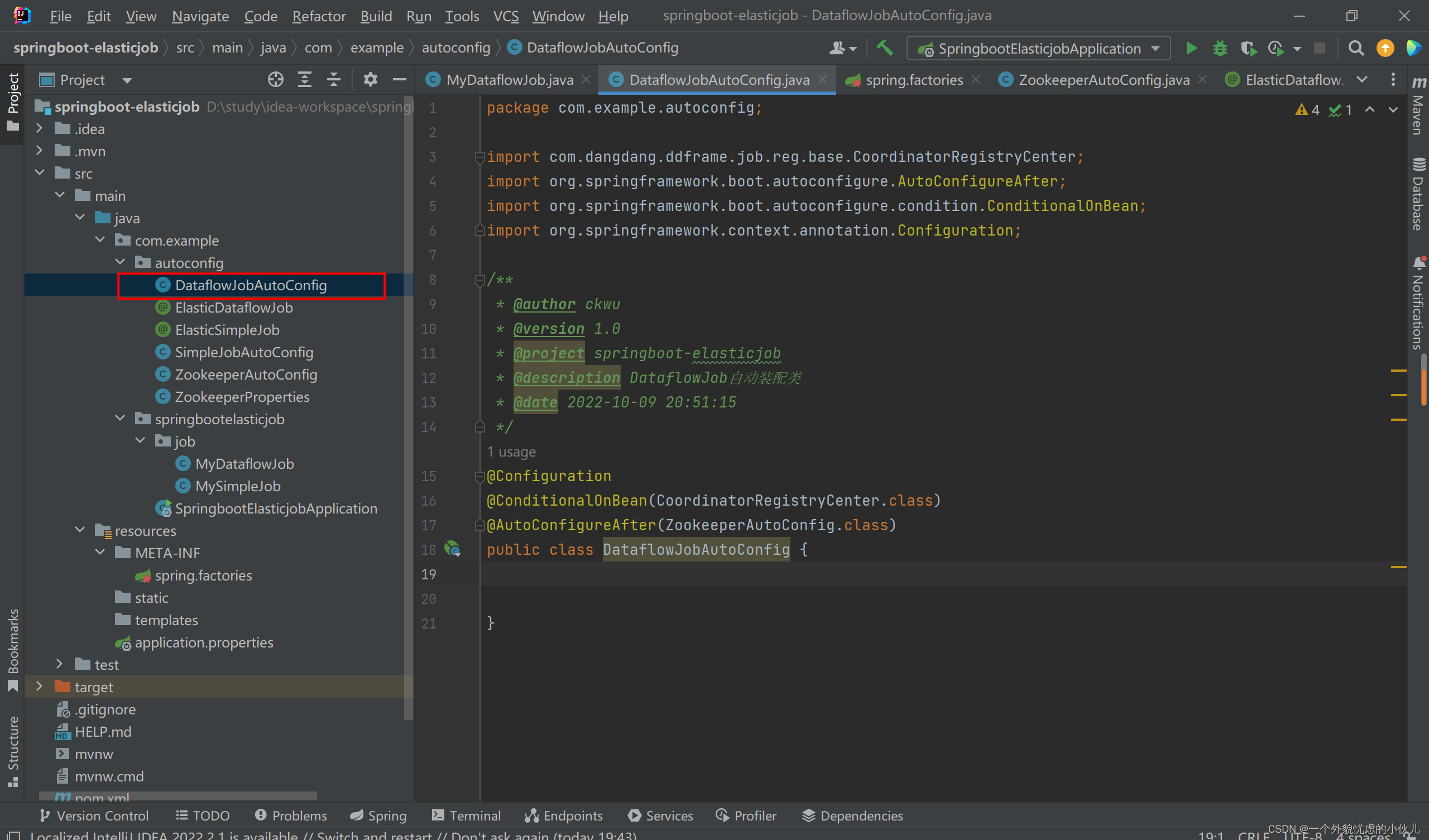
Task: Switch to the spring.factories tab
Action: [x=913, y=79]
